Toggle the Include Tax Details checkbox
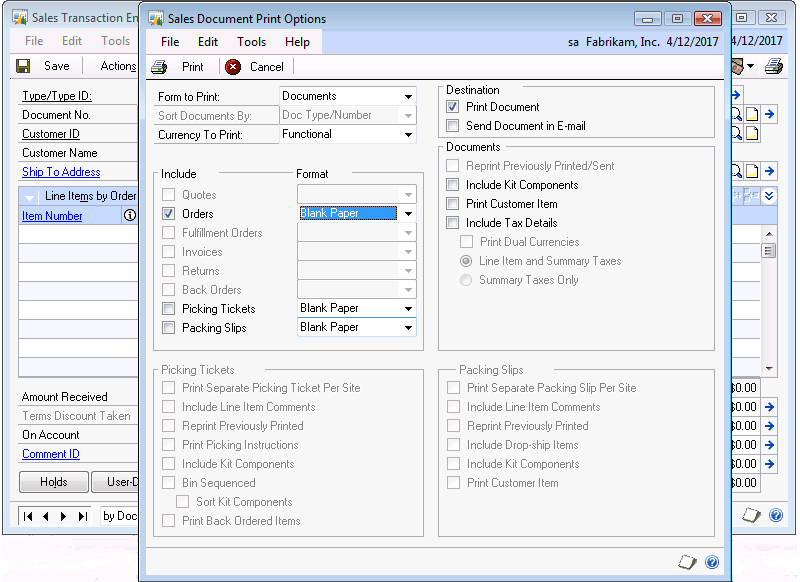 (453, 223)
